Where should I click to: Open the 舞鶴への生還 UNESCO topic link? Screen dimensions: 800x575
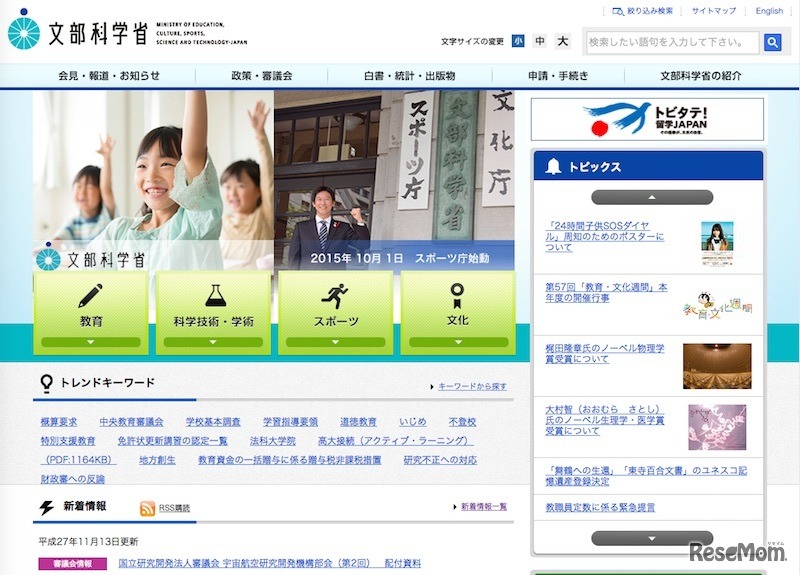tap(646, 476)
